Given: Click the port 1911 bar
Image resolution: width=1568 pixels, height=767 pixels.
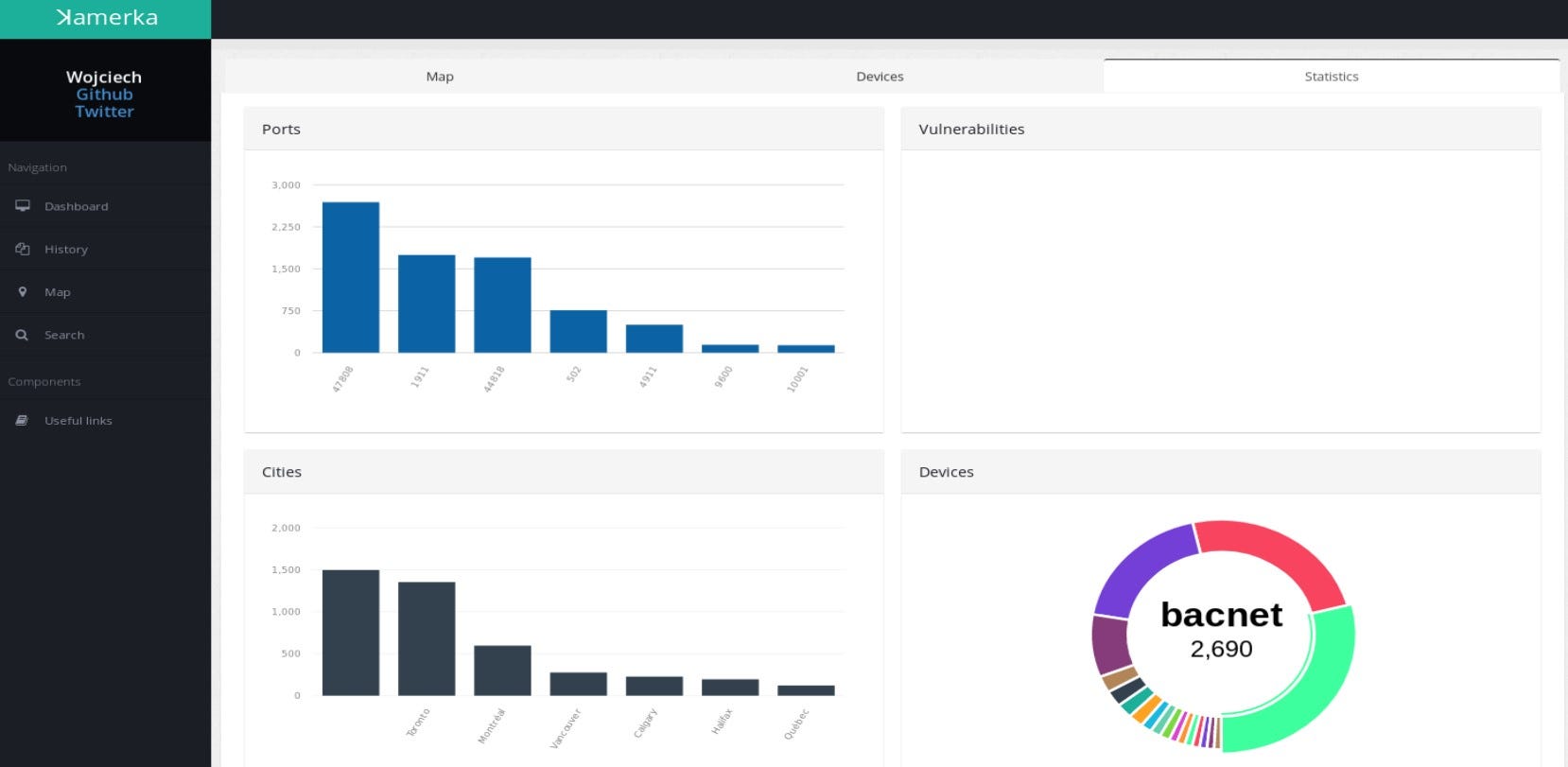Looking at the screenshot, I should click(x=427, y=304).
